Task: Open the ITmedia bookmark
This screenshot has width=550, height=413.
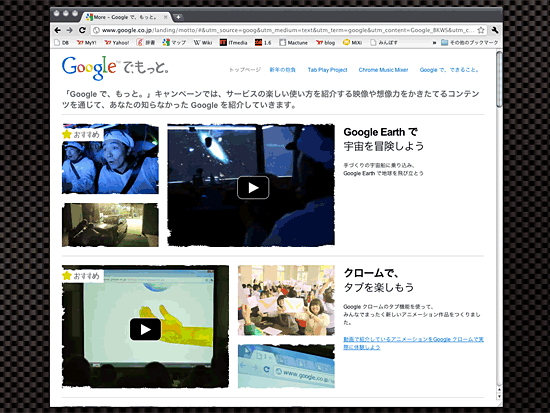Action: (233, 42)
